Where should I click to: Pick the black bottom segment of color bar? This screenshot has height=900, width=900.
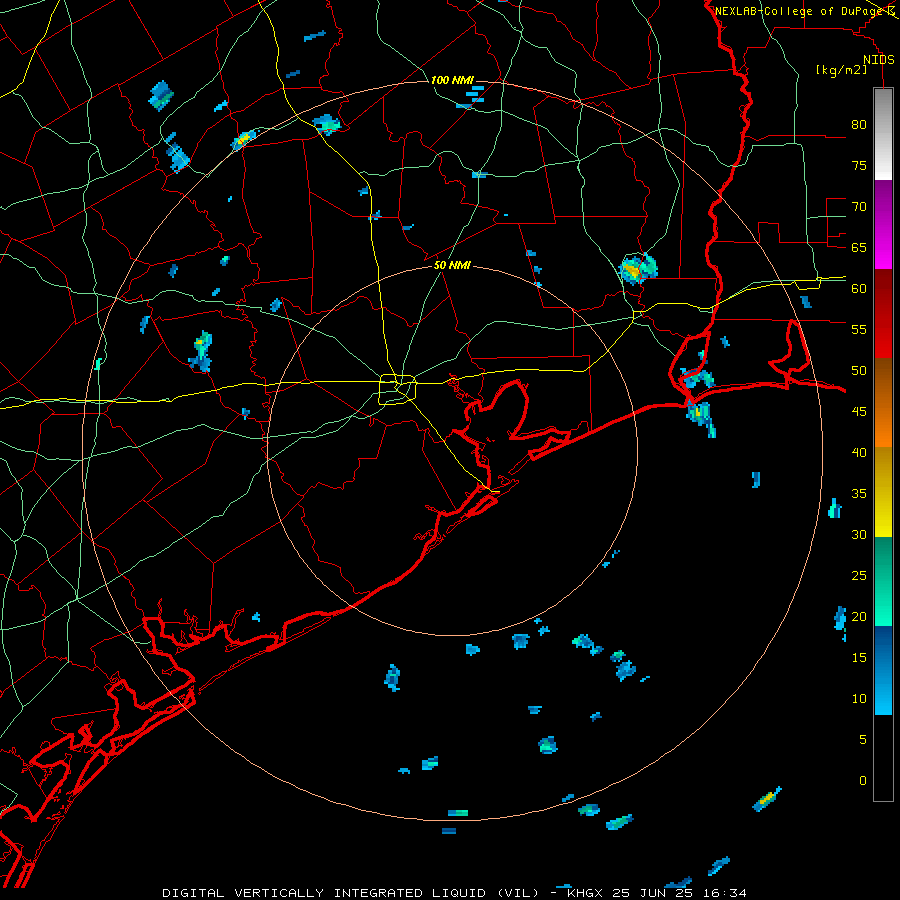tap(883, 758)
